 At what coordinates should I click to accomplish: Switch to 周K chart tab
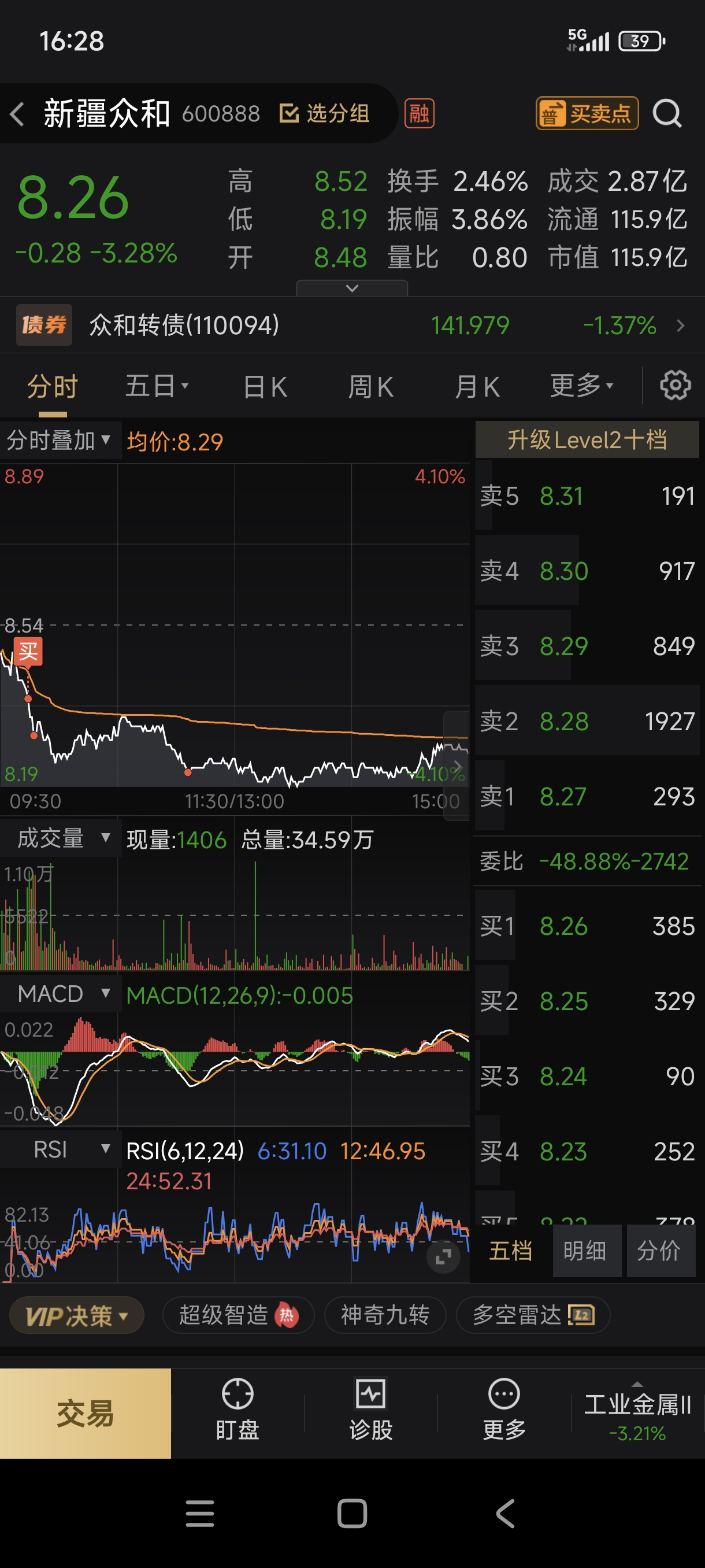click(371, 387)
